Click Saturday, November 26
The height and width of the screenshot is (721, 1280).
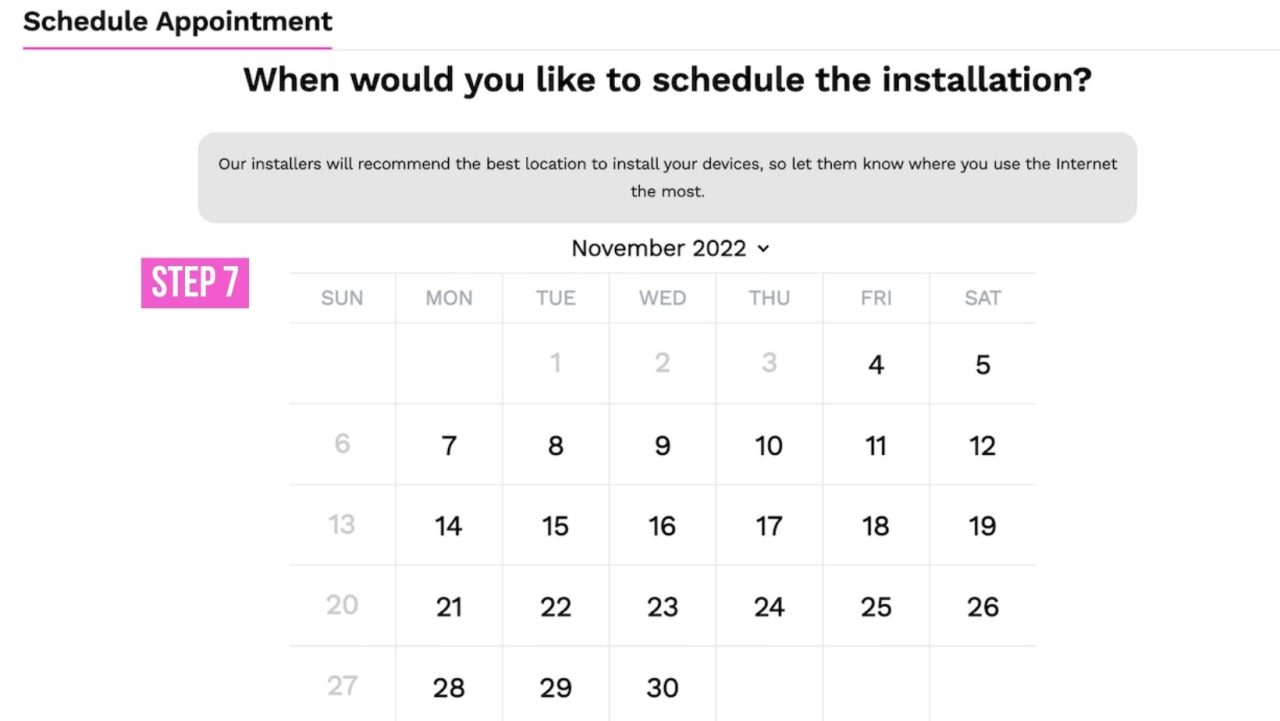(982, 607)
